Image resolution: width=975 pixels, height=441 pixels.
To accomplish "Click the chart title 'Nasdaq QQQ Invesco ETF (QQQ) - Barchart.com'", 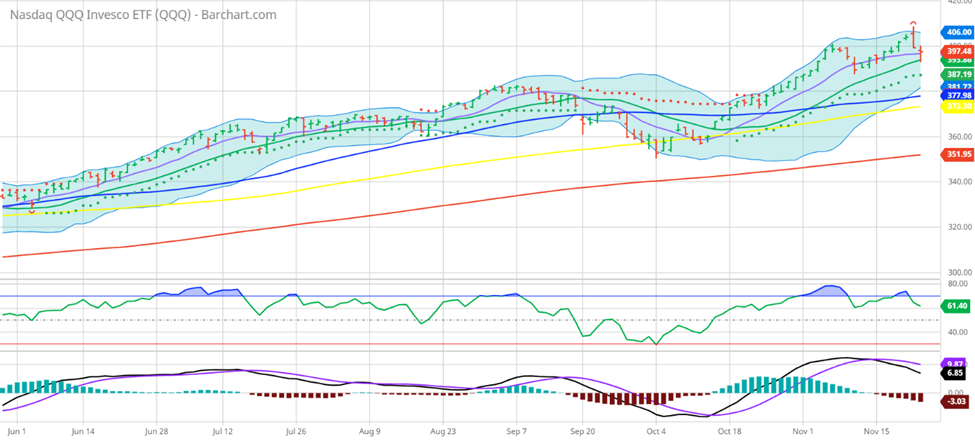I will pos(142,15).
